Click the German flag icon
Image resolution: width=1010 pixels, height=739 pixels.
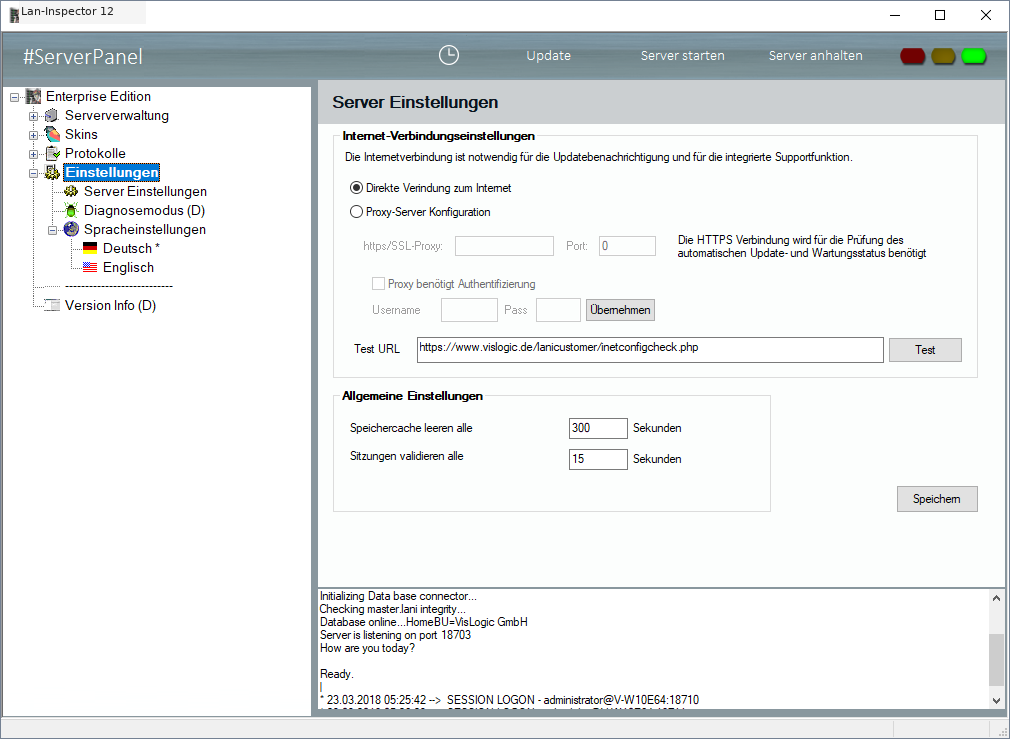90,248
